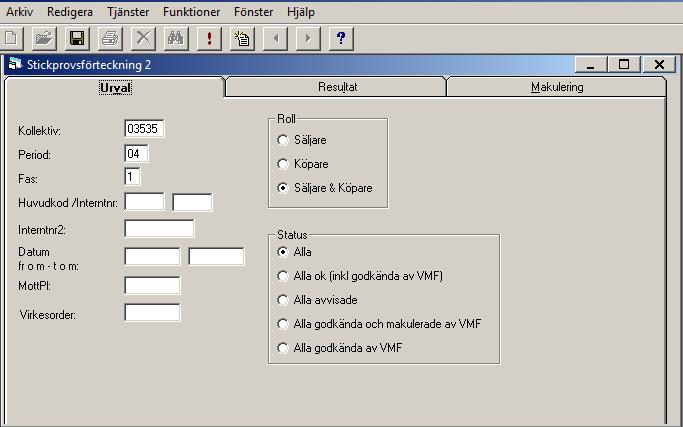The width and height of the screenshot is (683, 427).
Task: Save using the floppy disk icon
Action: coord(77,39)
